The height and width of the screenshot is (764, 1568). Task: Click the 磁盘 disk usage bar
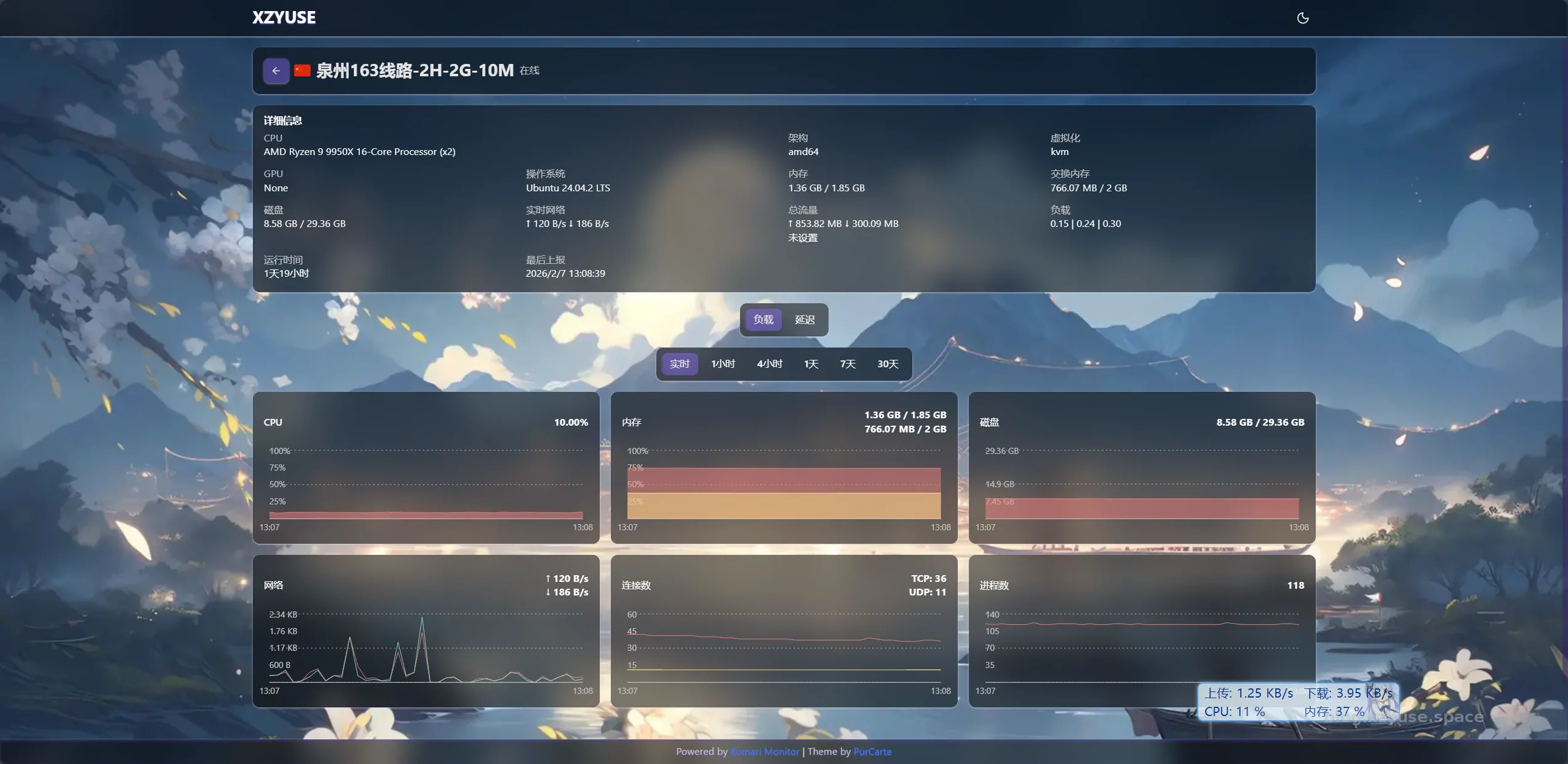click(x=1142, y=508)
